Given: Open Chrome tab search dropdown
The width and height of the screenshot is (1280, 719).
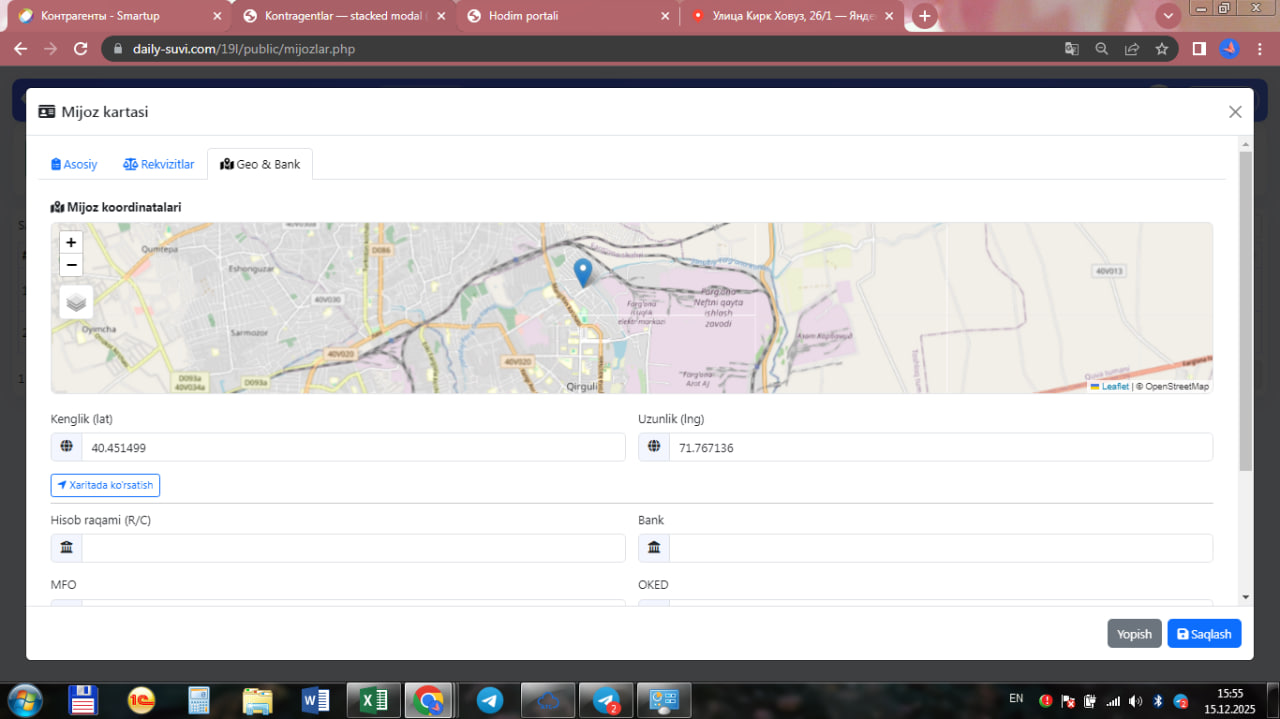Looking at the screenshot, I should point(1167,16).
